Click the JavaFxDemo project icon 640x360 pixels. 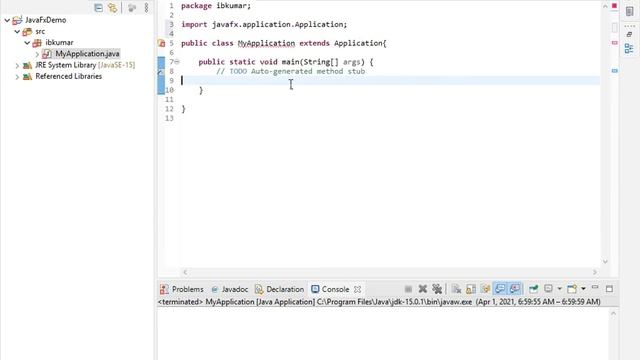click(17, 20)
